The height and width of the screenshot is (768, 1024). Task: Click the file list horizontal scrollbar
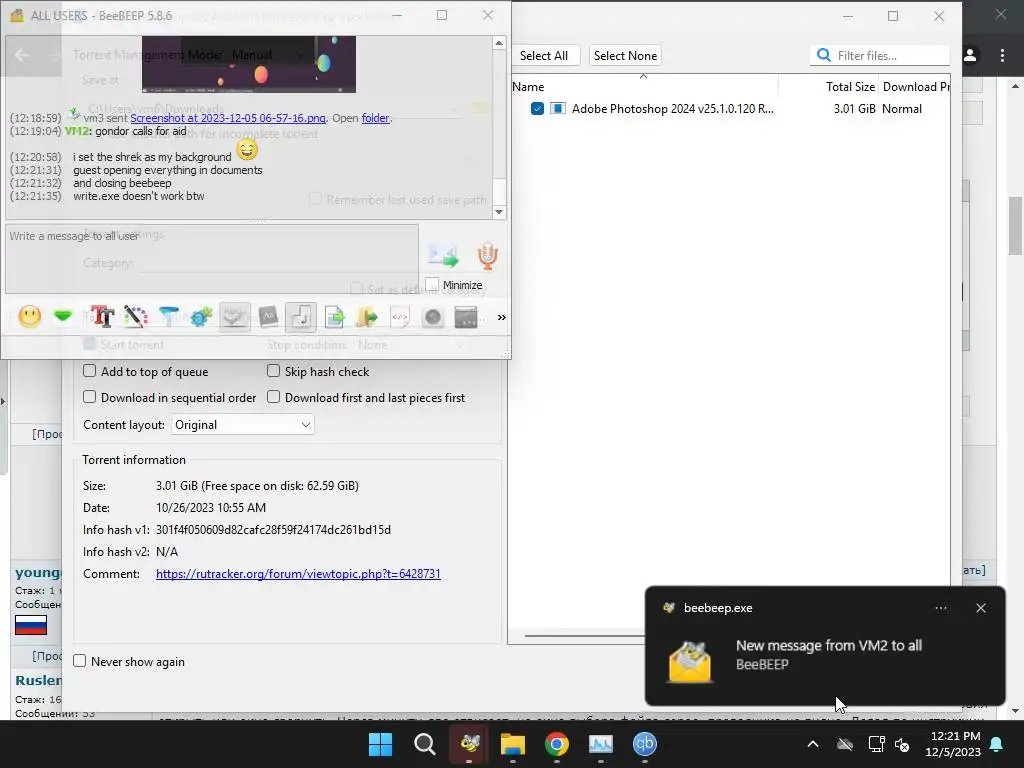[x=584, y=635]
